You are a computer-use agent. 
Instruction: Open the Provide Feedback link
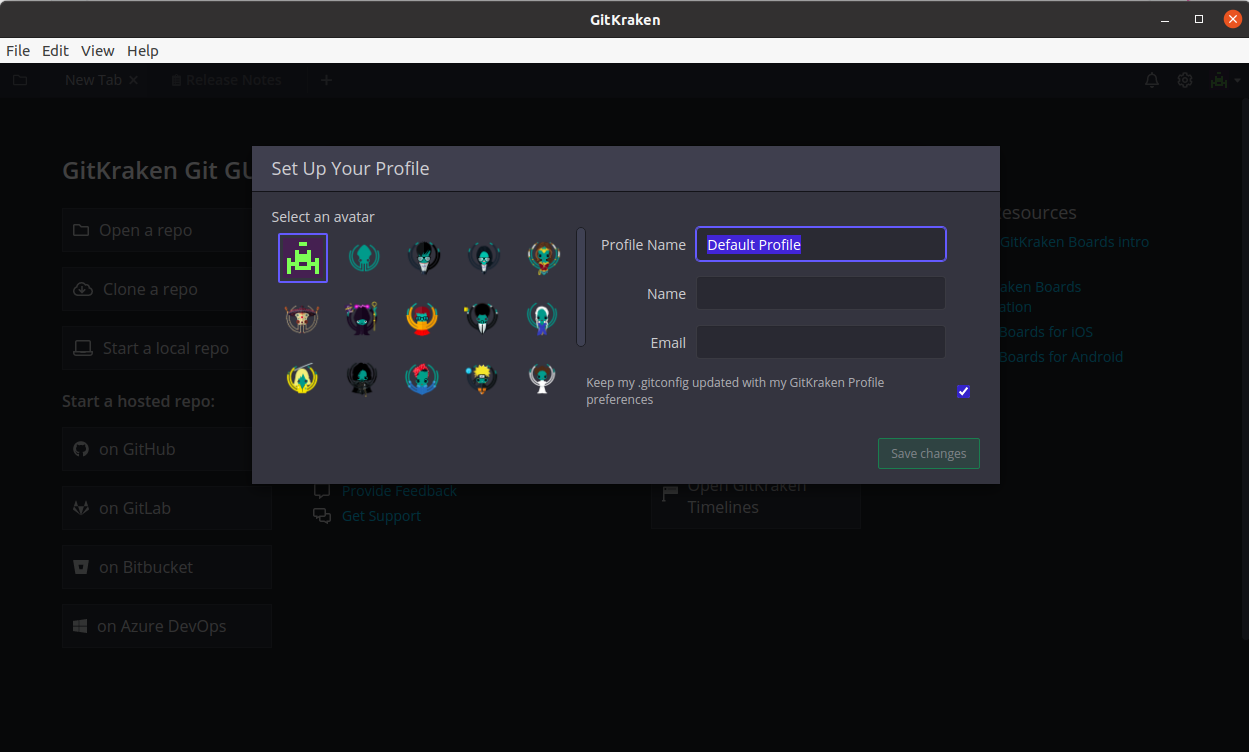point(399,491)
